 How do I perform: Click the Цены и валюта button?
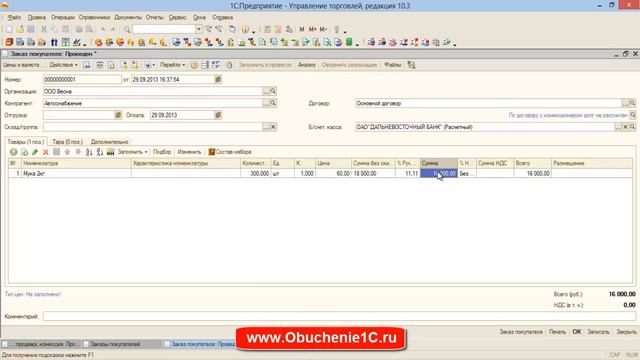[22, 65]
